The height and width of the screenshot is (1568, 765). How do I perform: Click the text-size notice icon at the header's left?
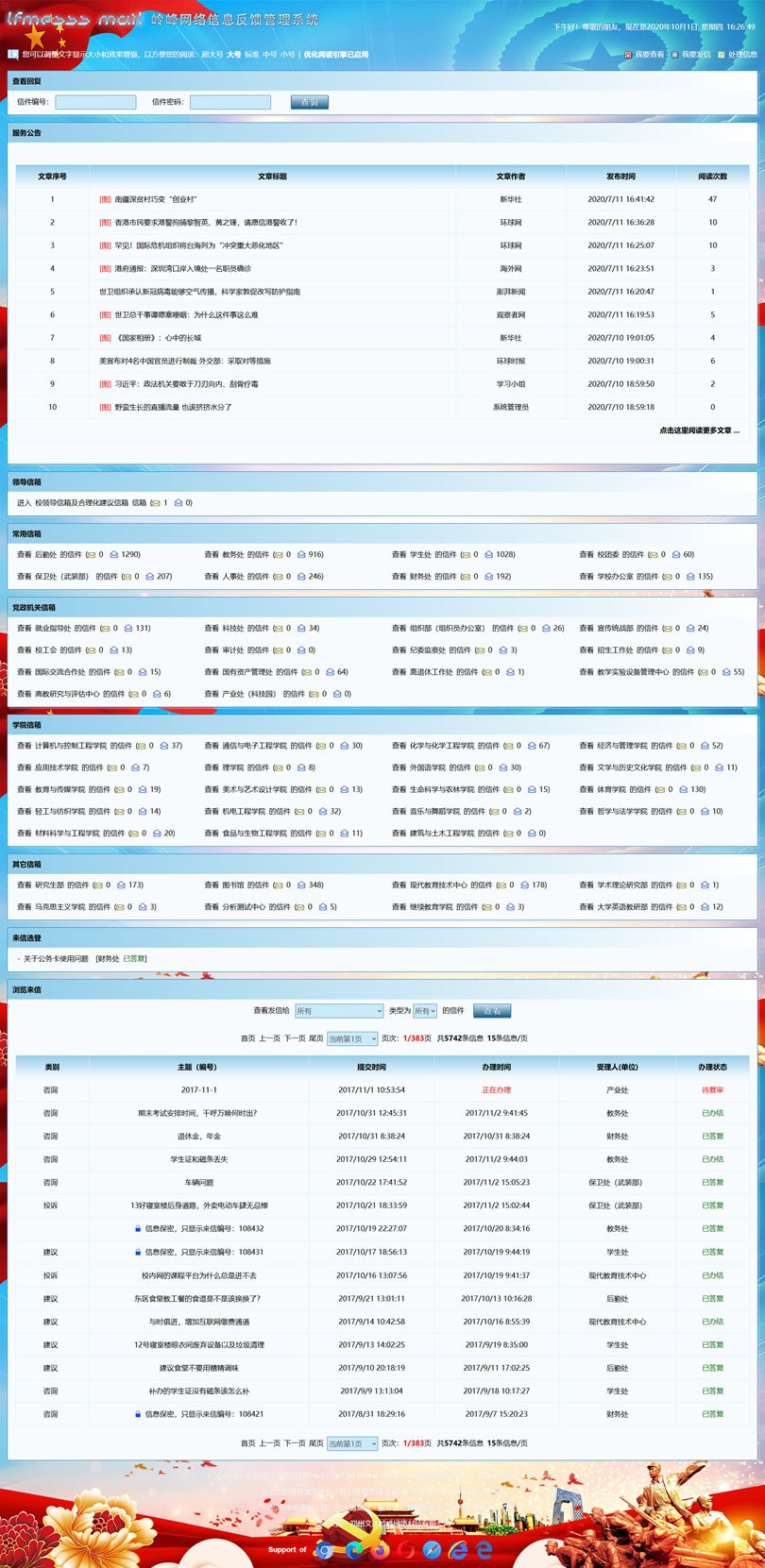pyautogui.click(x=13, y=55)
